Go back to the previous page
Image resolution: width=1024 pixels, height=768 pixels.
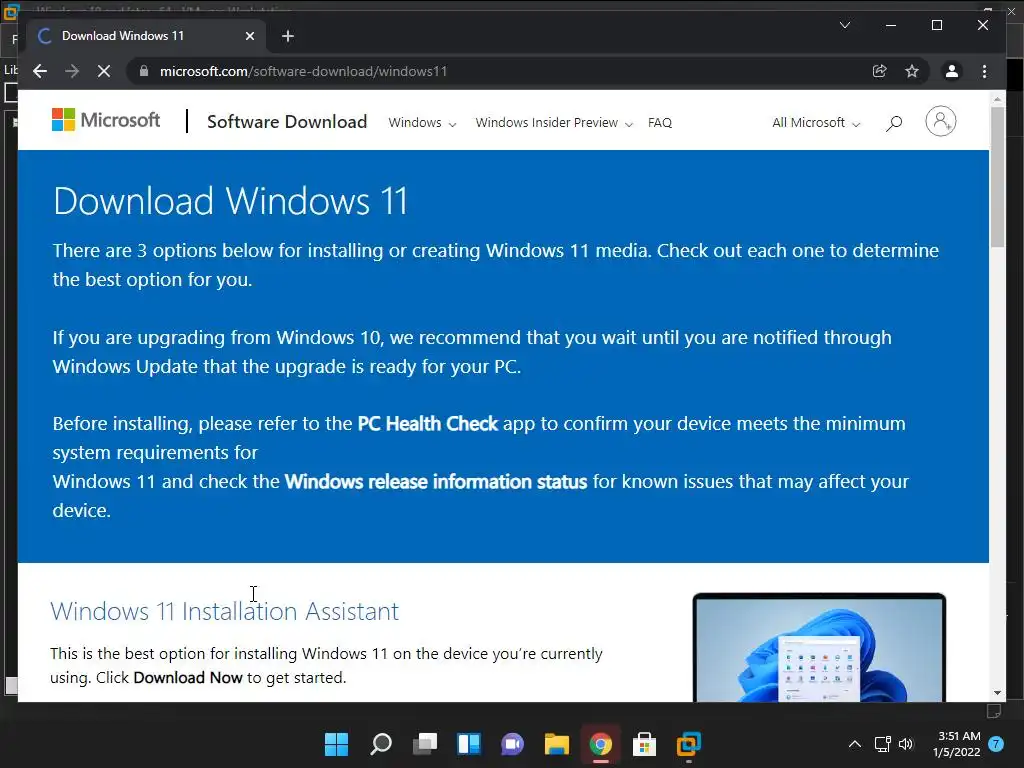click(40, 71)
